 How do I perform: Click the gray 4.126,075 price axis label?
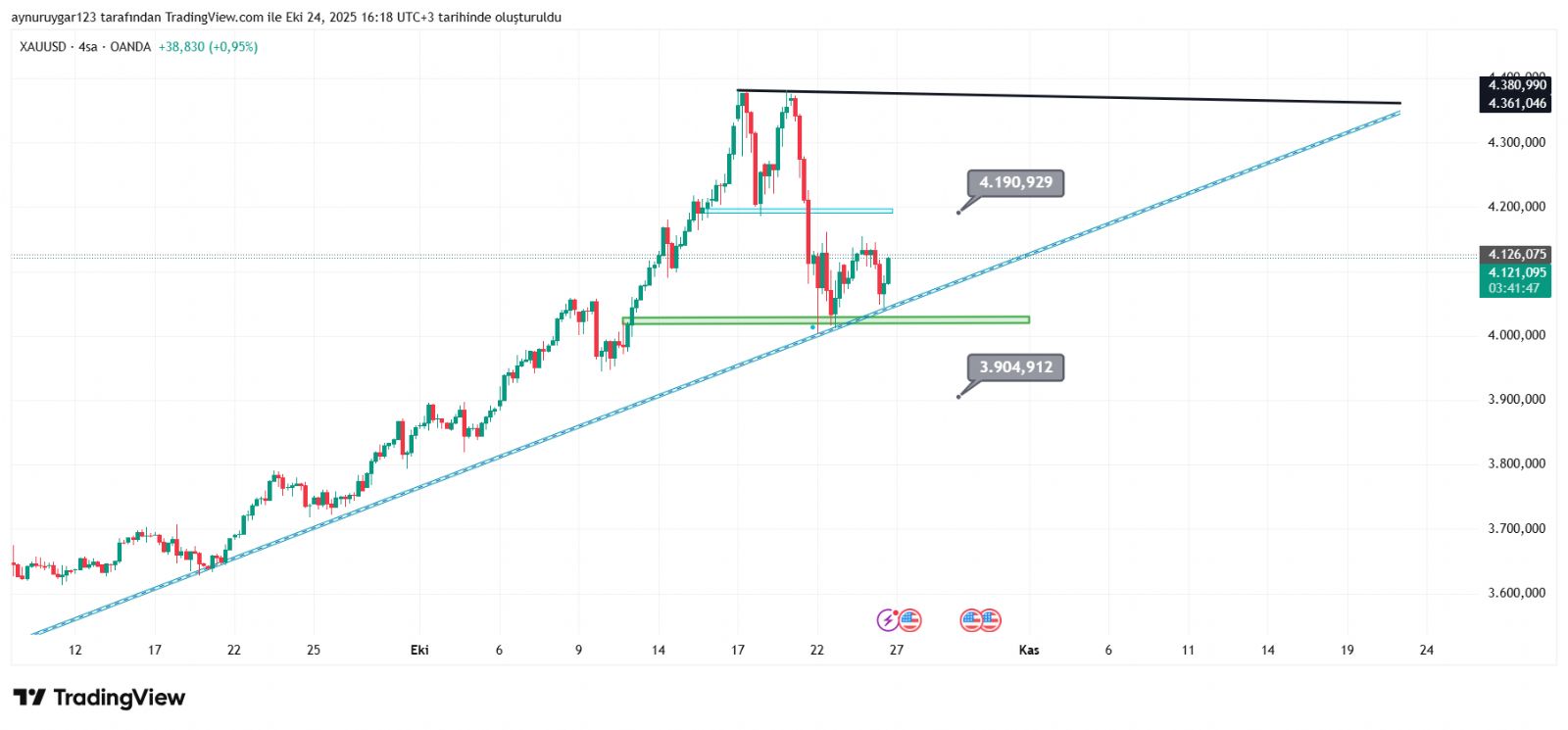click(x=1515, y=255)
